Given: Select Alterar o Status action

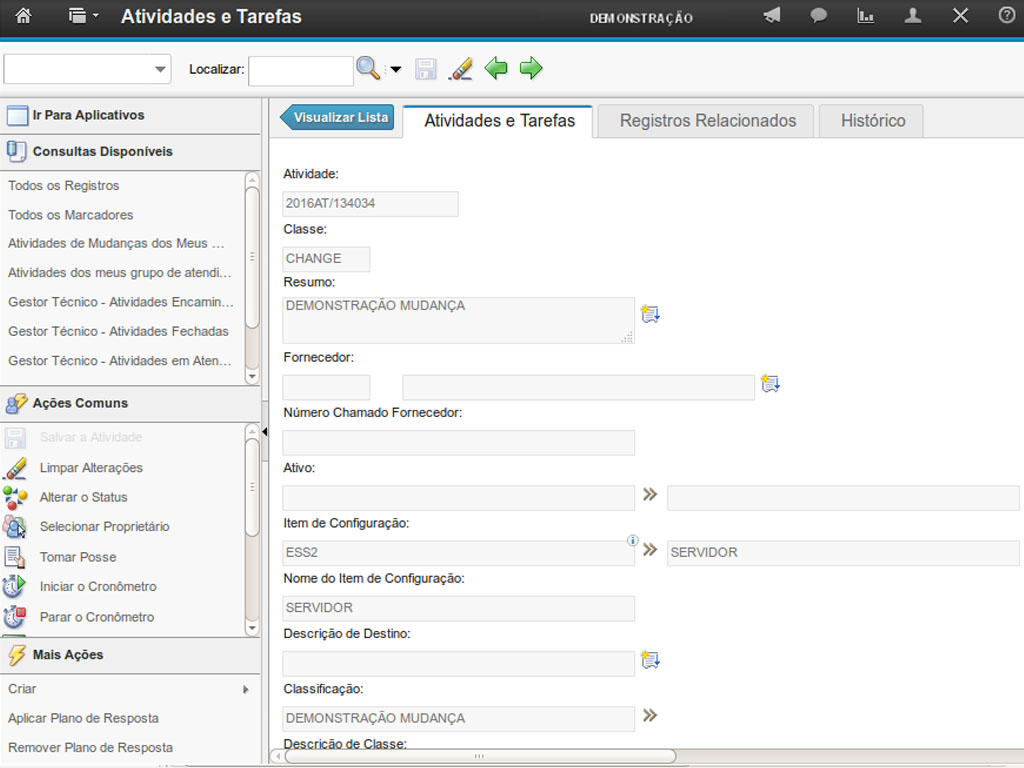Looking at the screenshot, I should 83,497.
